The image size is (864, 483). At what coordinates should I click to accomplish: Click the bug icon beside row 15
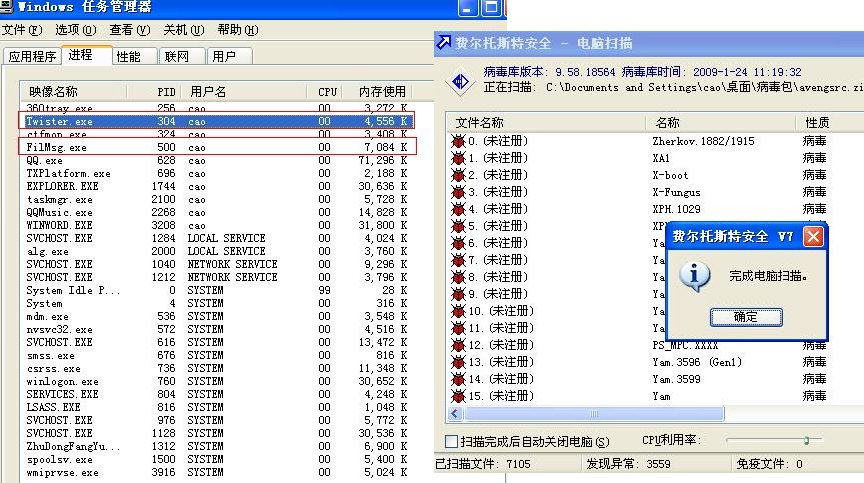pos(458,396)
